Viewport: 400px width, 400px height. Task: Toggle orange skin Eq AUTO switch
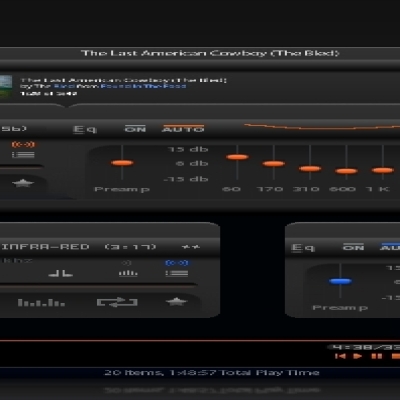click(183, 129)
